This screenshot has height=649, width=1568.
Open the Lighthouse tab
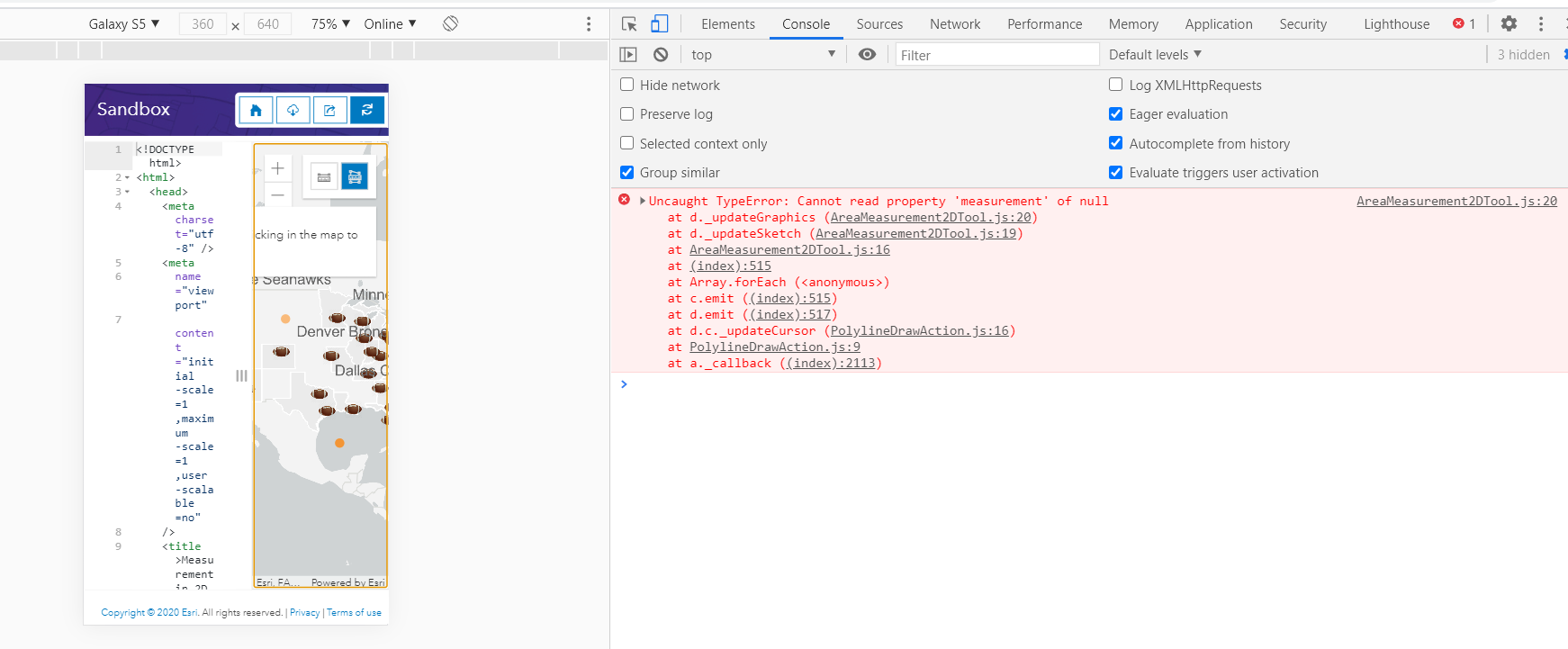[x=1396, y=24]
